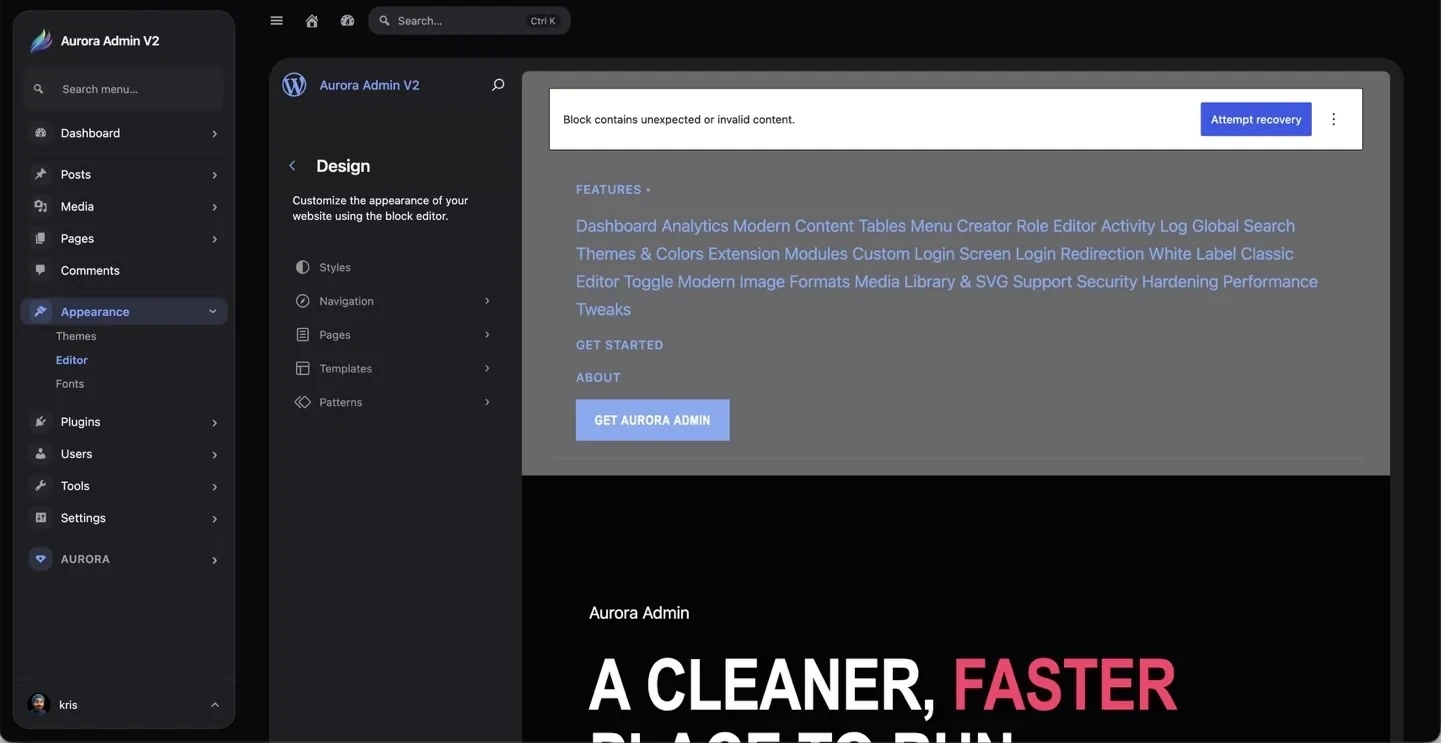Open the home icon in top bar

pyautogui.click(x=312, y=20)
